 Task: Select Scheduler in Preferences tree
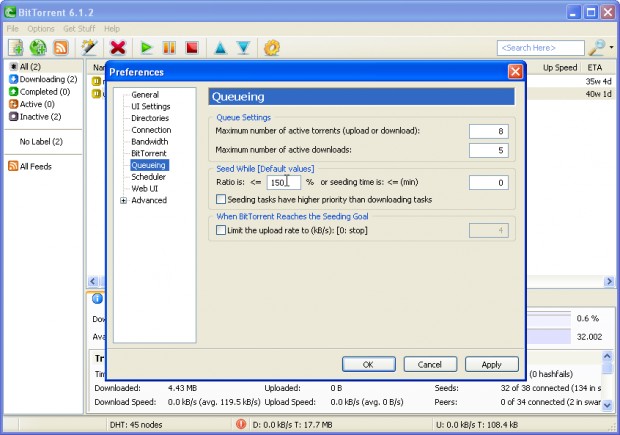[x=148, y=177]
